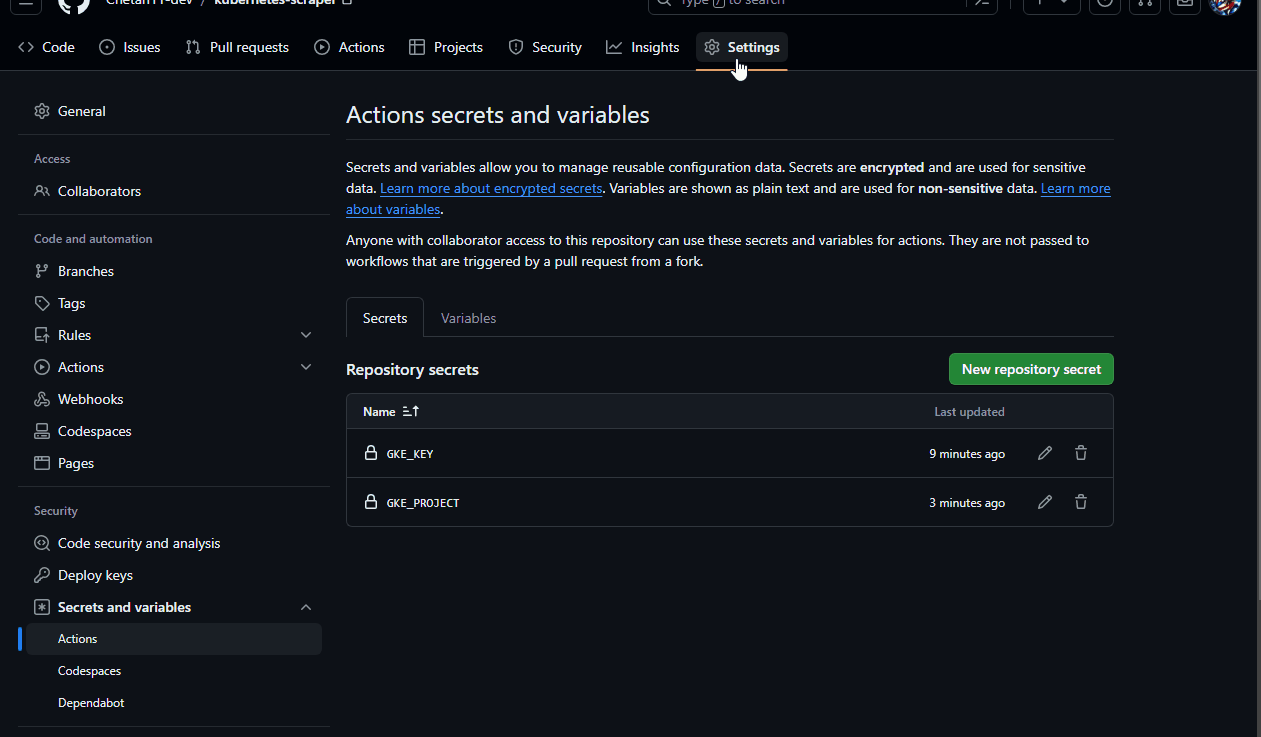Click the Actions secrets and variables heading
This screenshot has width=1261, height=737.
pyautogui.click(x=498, y=115)
